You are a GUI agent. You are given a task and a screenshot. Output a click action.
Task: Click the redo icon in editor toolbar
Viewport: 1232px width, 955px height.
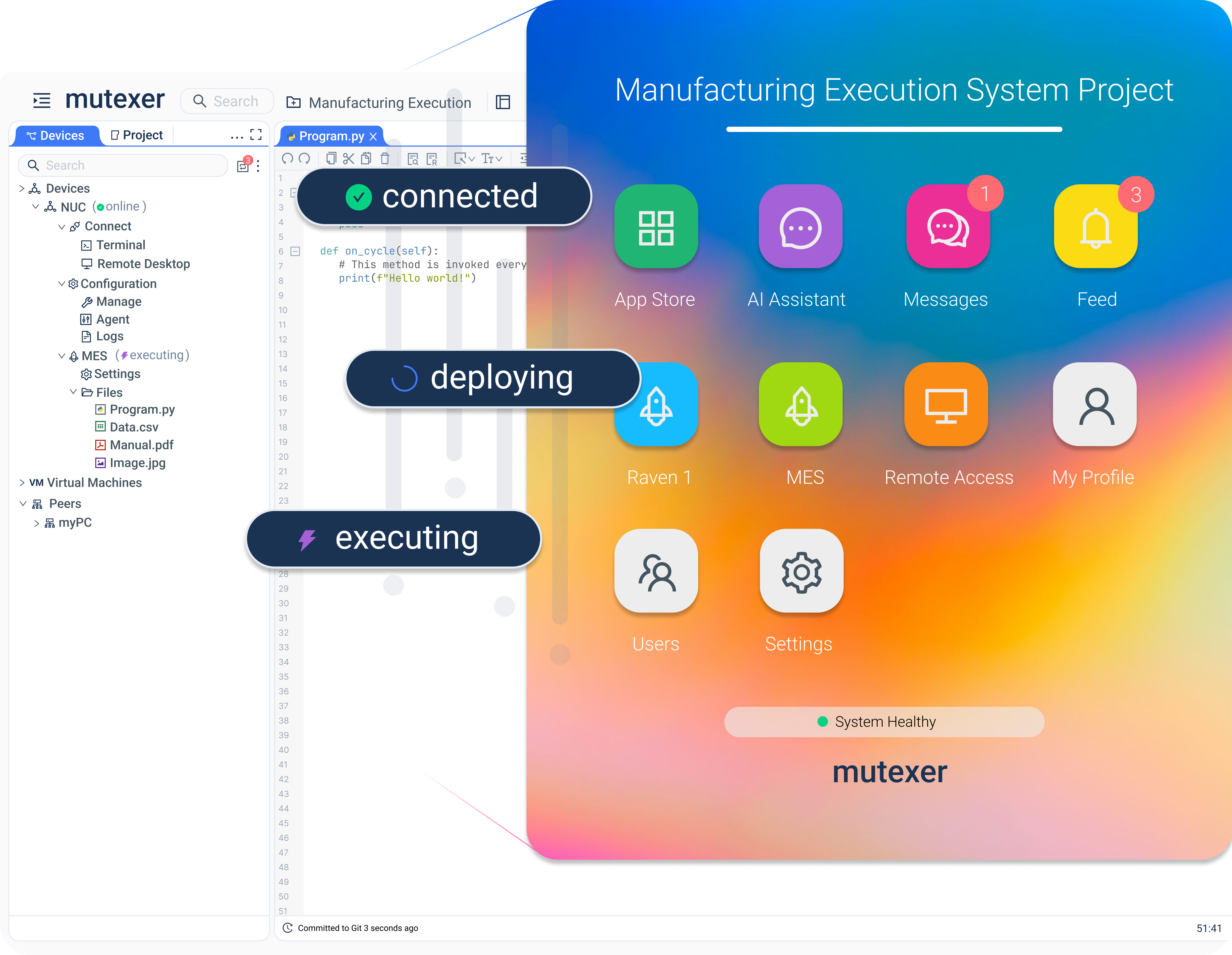tap(305, 159)
